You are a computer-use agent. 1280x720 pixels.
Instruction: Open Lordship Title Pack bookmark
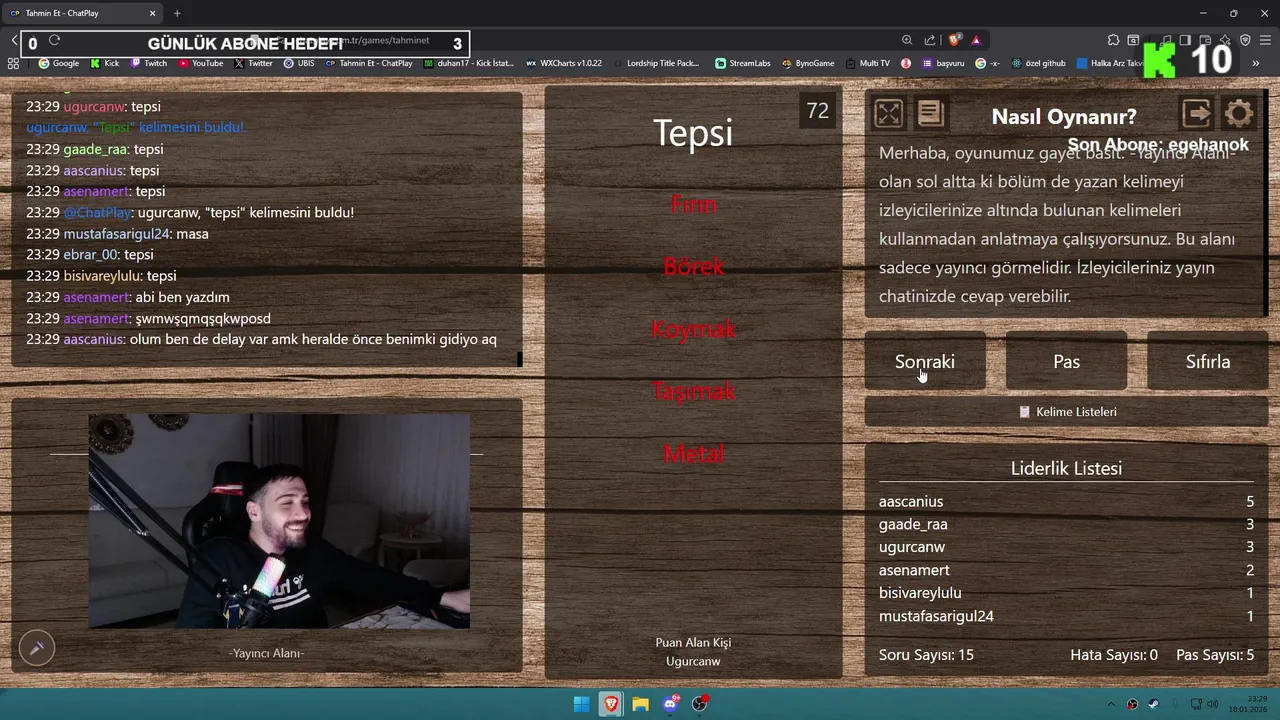[x=656, y=63]
